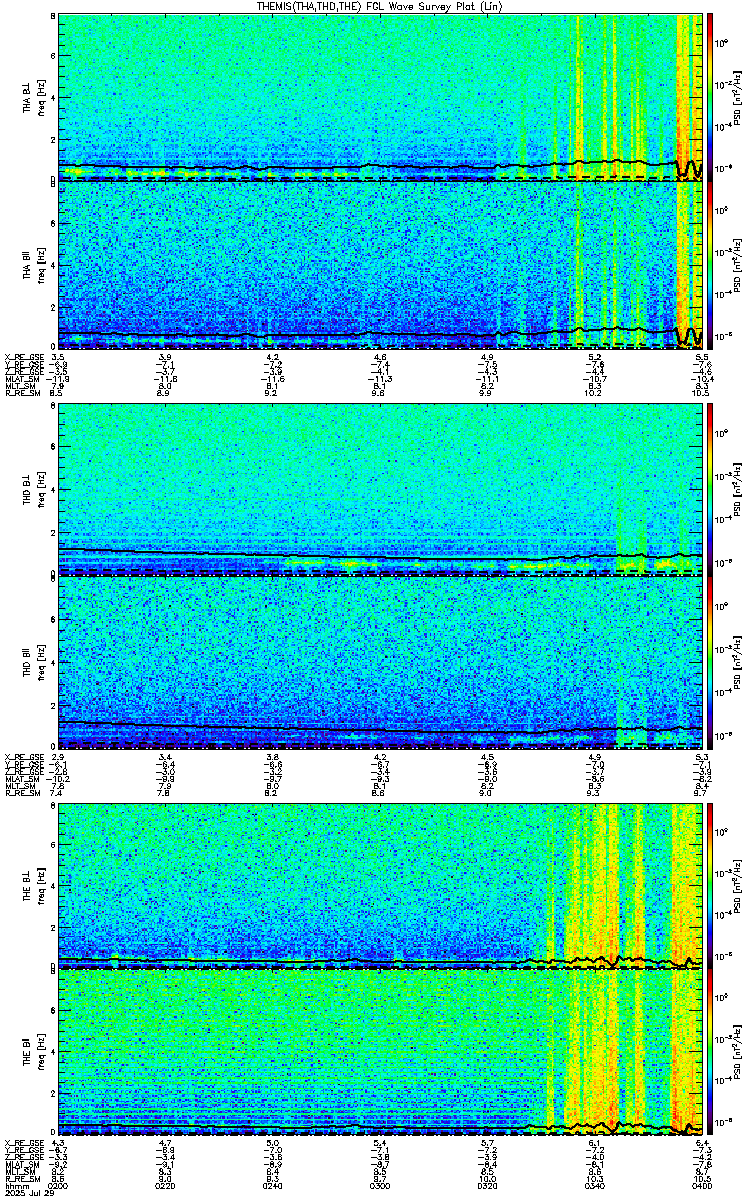Click the 'THE B⊥ freq [Hz]' axis label

coord(33,886)
